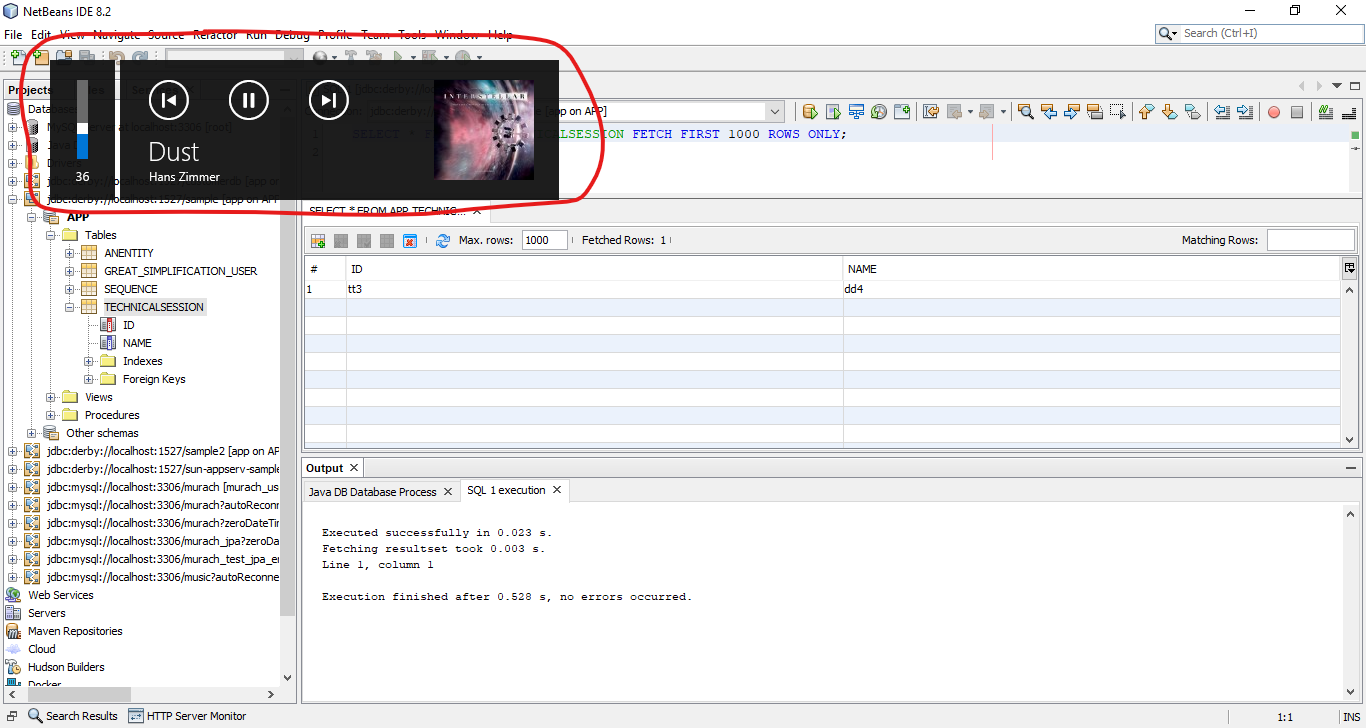Run the SQL statement with the Run SQL icon

click(x=810, y=111)
